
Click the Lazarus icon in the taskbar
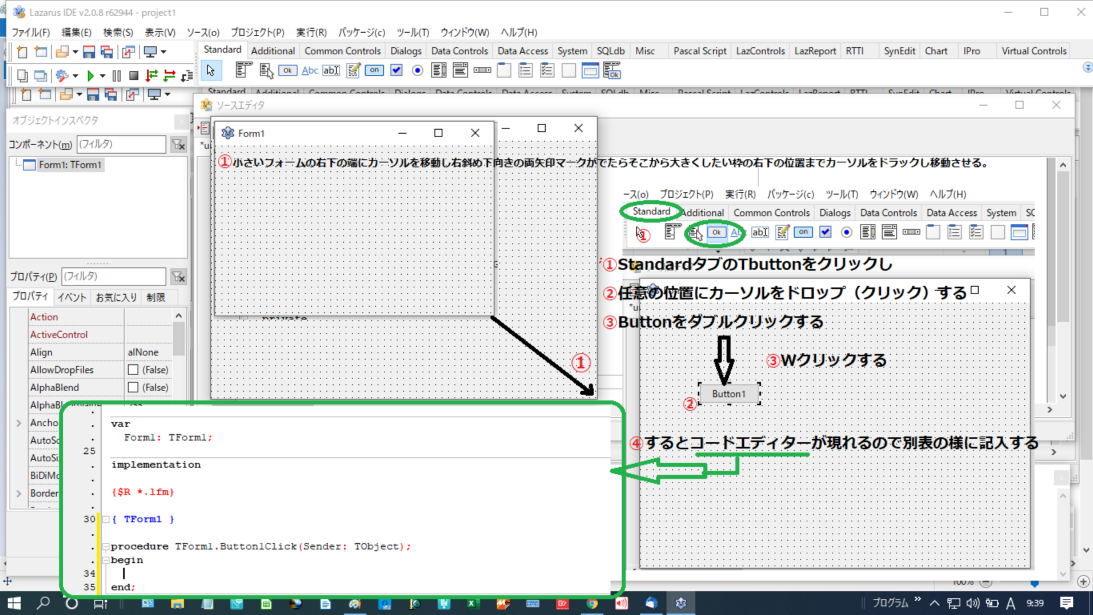[681, 603]
